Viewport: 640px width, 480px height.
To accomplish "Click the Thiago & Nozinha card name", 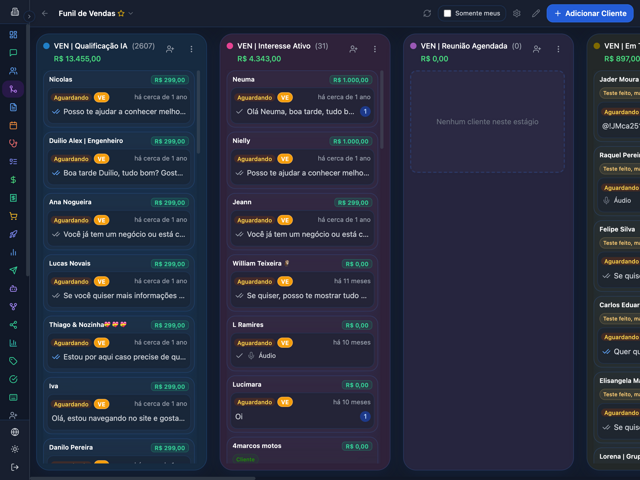I will coord(88,325).
